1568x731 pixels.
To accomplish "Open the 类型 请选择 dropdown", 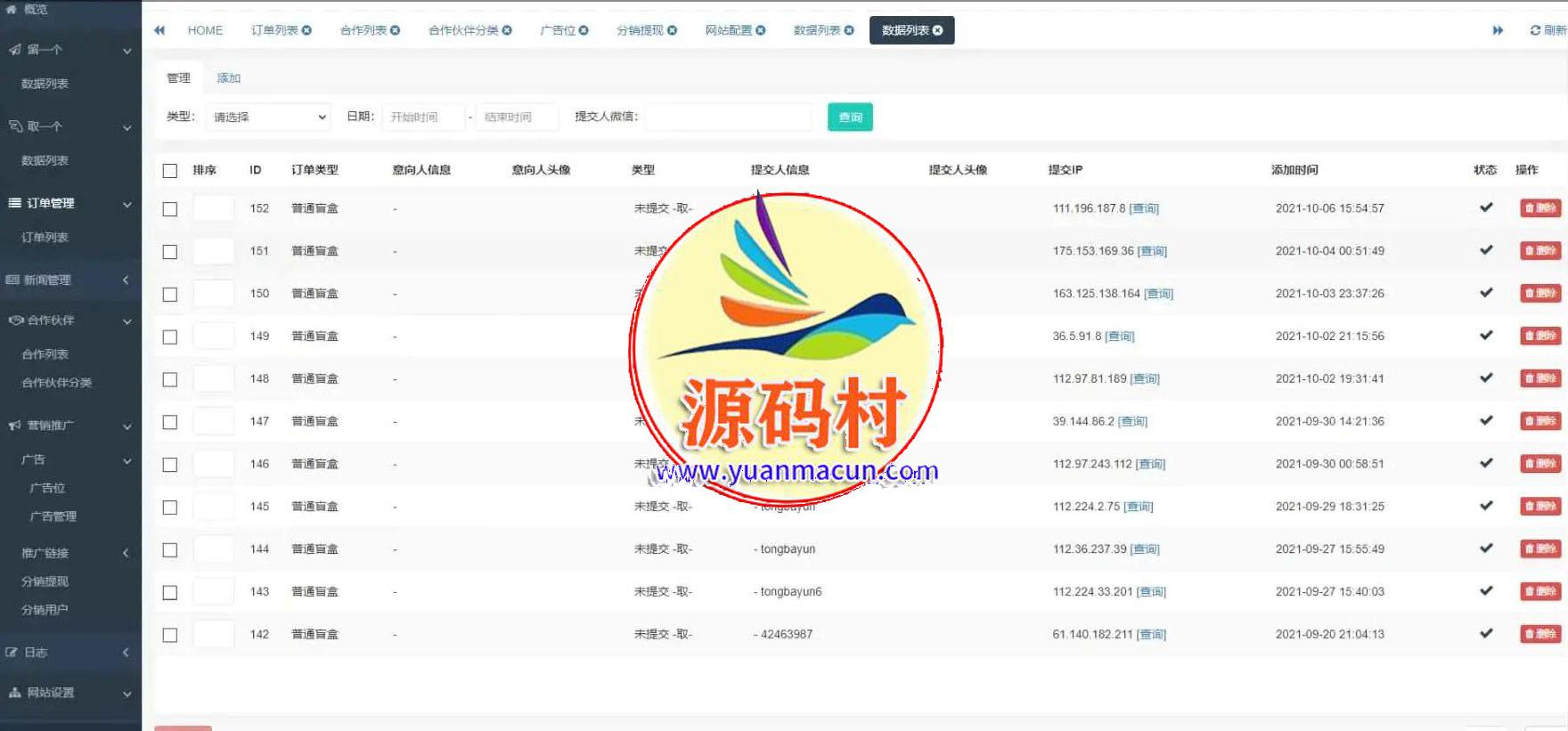I will [268, 117].
